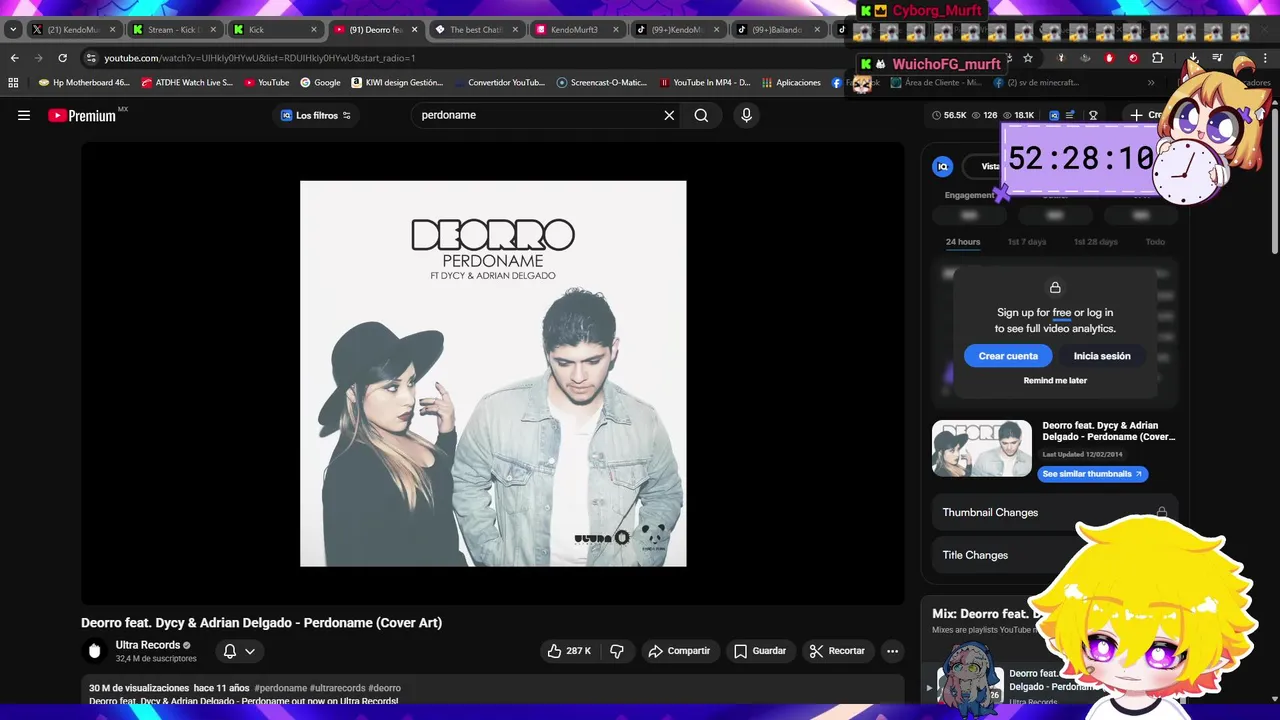The height and width of the screenshot is (720, 1280).
Task: Select the Todo analytics tab
Action: 1155,242
